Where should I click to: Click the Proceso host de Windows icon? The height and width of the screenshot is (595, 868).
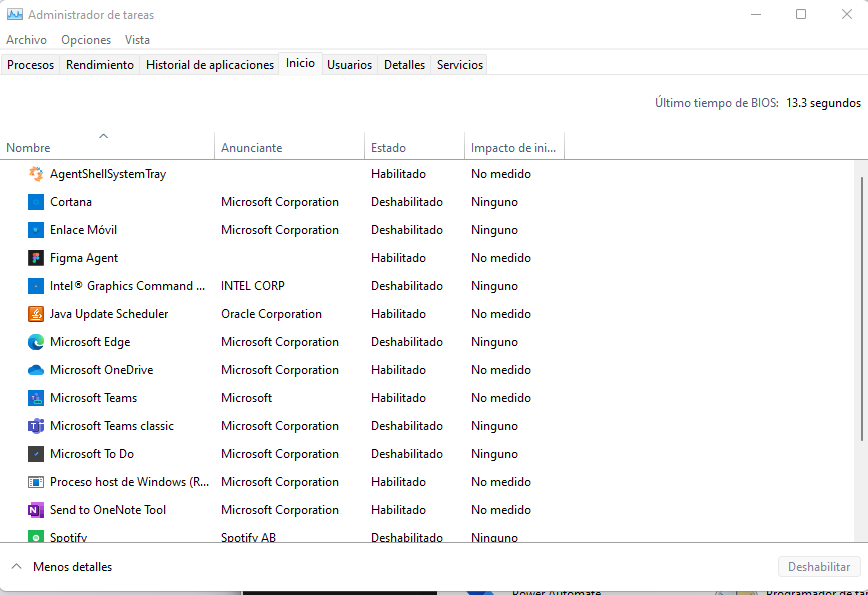tap(36, 482)
